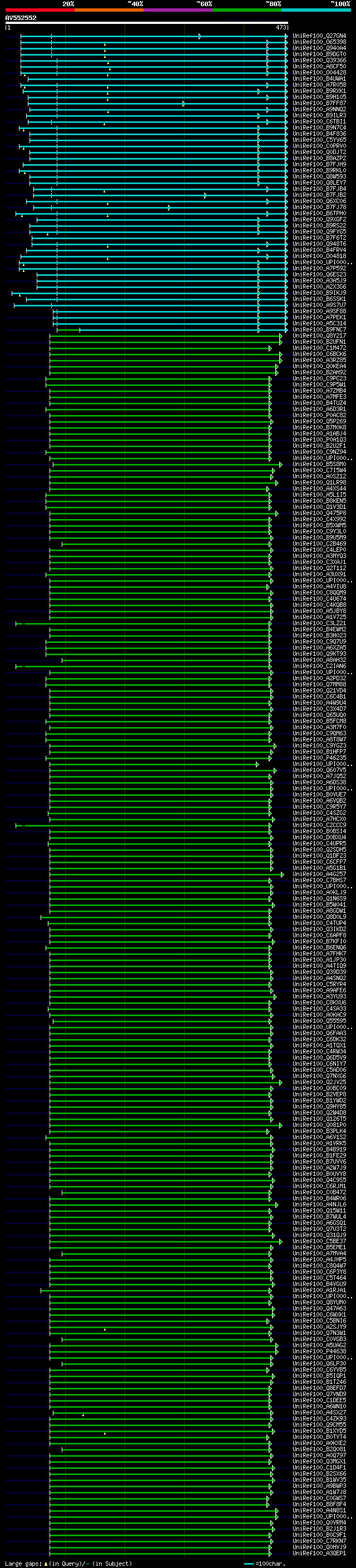Click the cyan ~100% identity legend segment

click(x=317, y=10)
